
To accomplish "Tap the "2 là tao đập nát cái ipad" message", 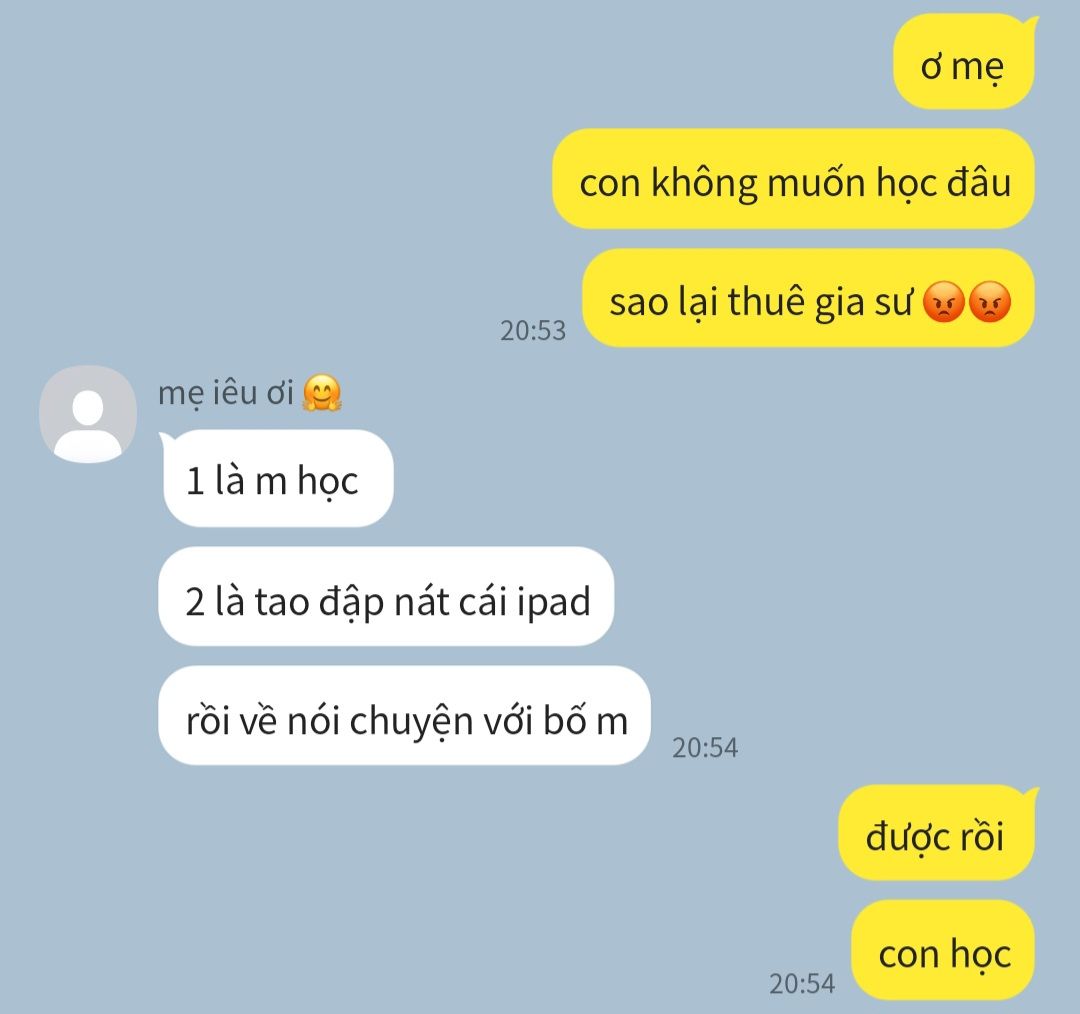I will 386,597.
